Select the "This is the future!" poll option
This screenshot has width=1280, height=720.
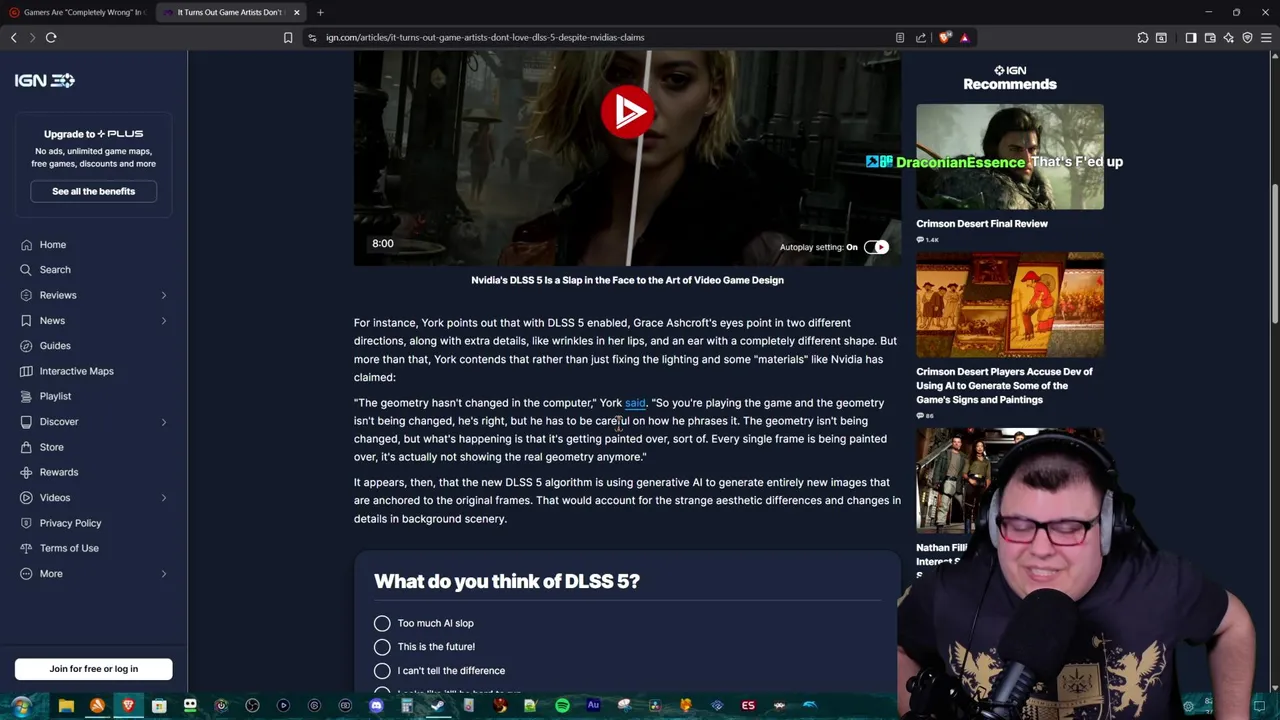(x=382, y=647)
